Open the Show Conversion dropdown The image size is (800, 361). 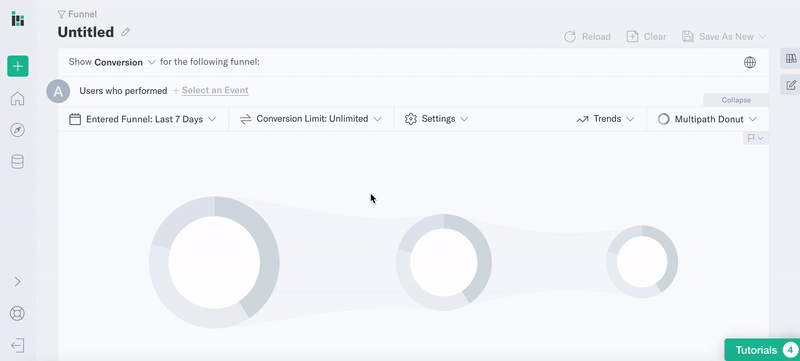pyautogui.click(x=124, y=62)
